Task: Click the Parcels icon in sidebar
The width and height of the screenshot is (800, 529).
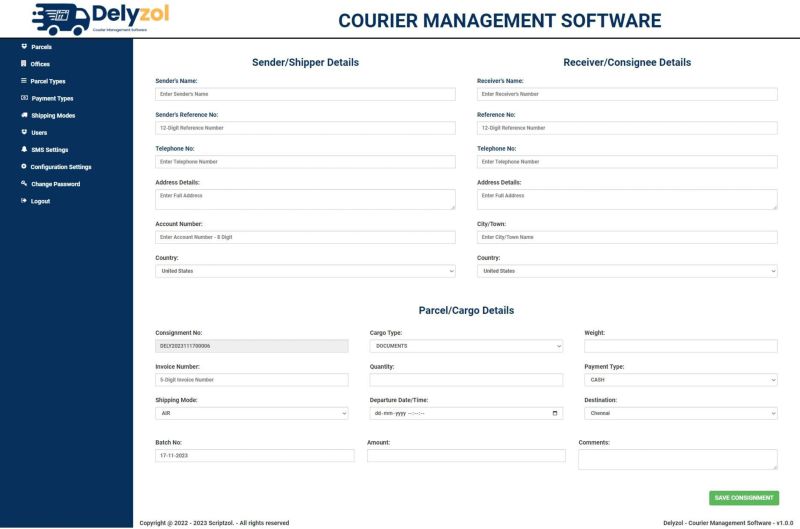Action: [23, 47]
